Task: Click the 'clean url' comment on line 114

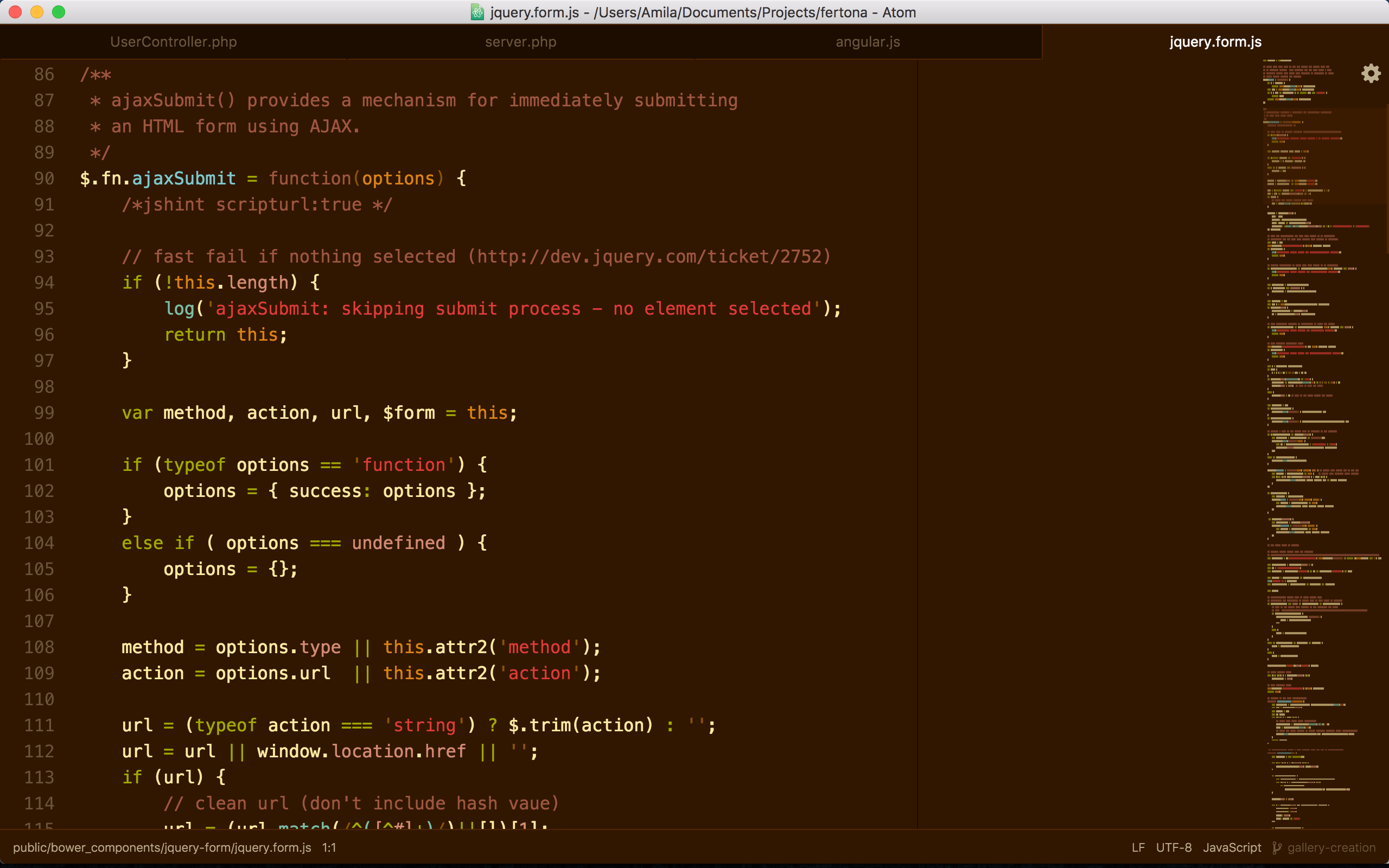Action: coord(361,803)
